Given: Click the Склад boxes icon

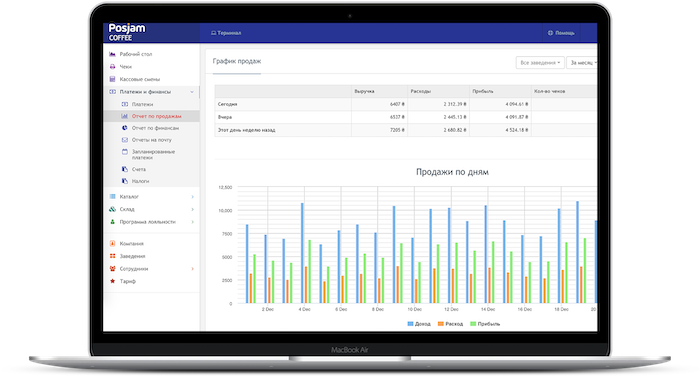Looking at the screenshot, I should point(112,209).
